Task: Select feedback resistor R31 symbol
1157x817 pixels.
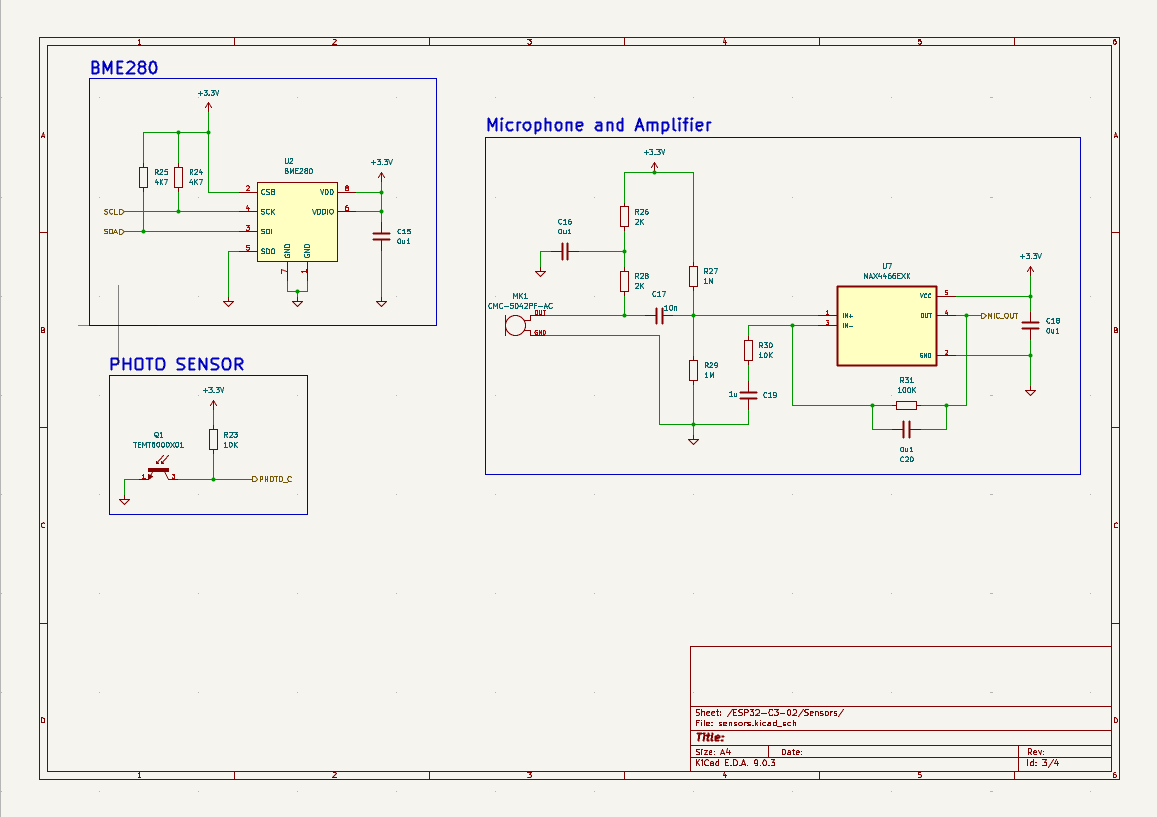Action: [906, 405]
